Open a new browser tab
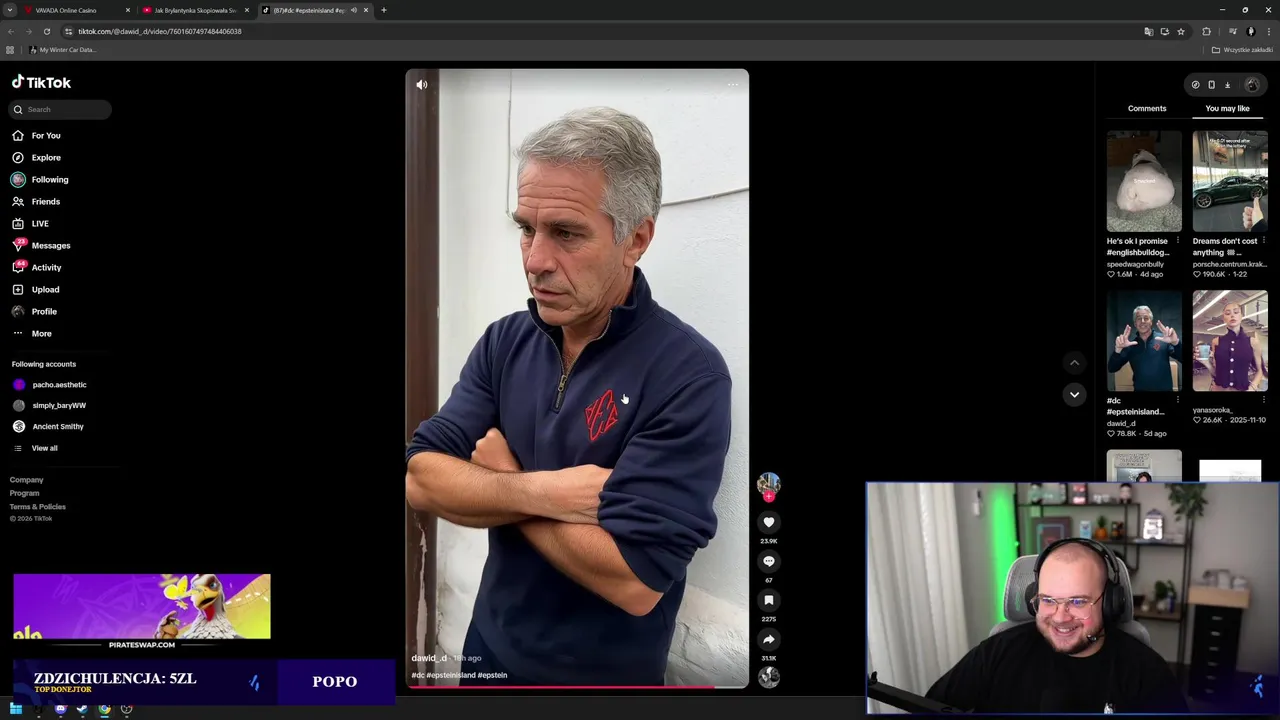The width and height of the screenshot is (1280, 720). pos(384,10)
